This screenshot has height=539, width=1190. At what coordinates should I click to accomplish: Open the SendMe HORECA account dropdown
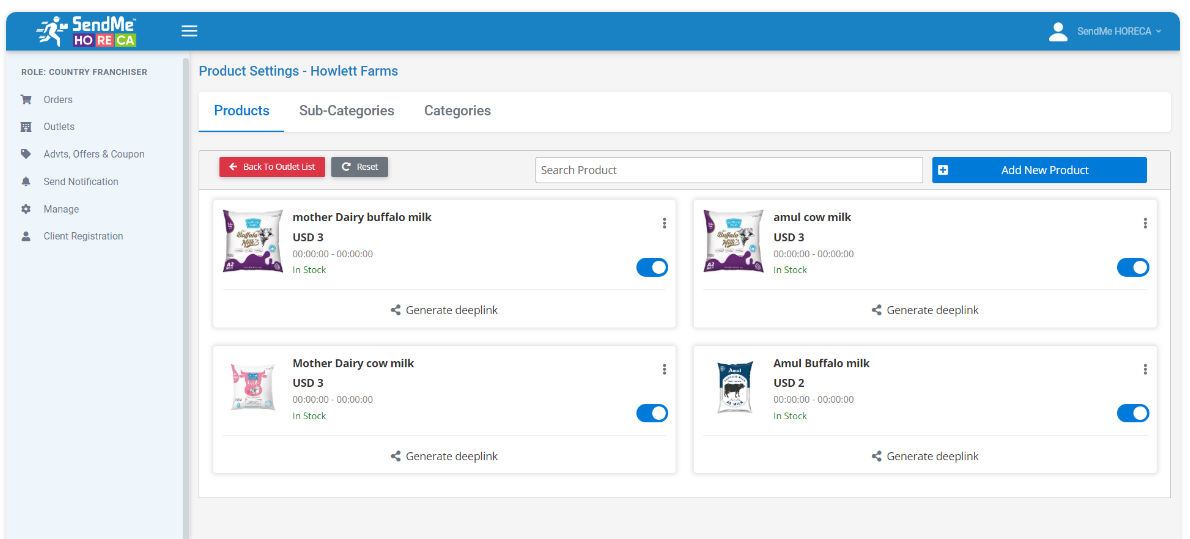coord(1119,31)
